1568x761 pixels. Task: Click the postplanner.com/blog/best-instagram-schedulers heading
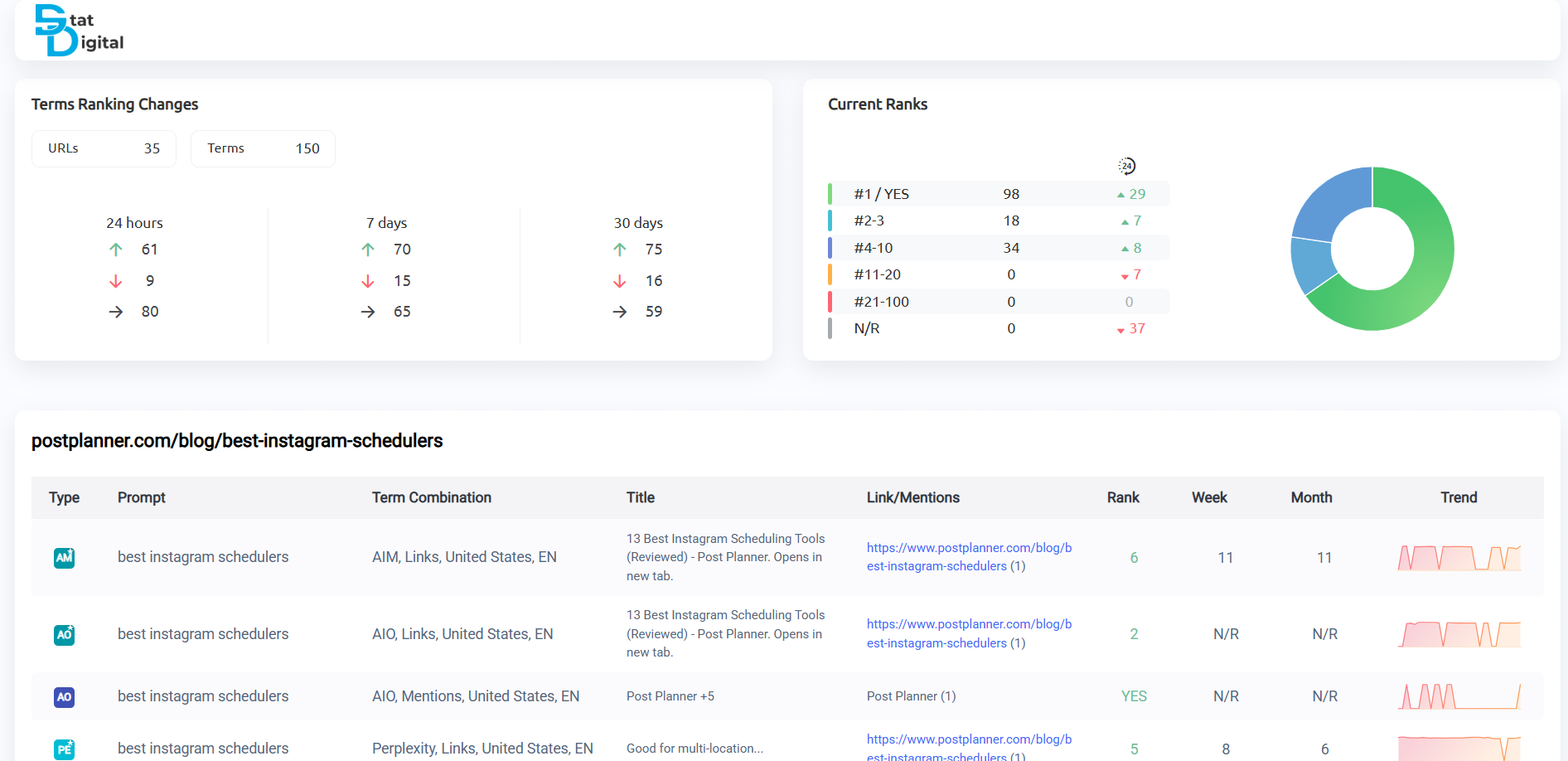[x=237, y=441]
